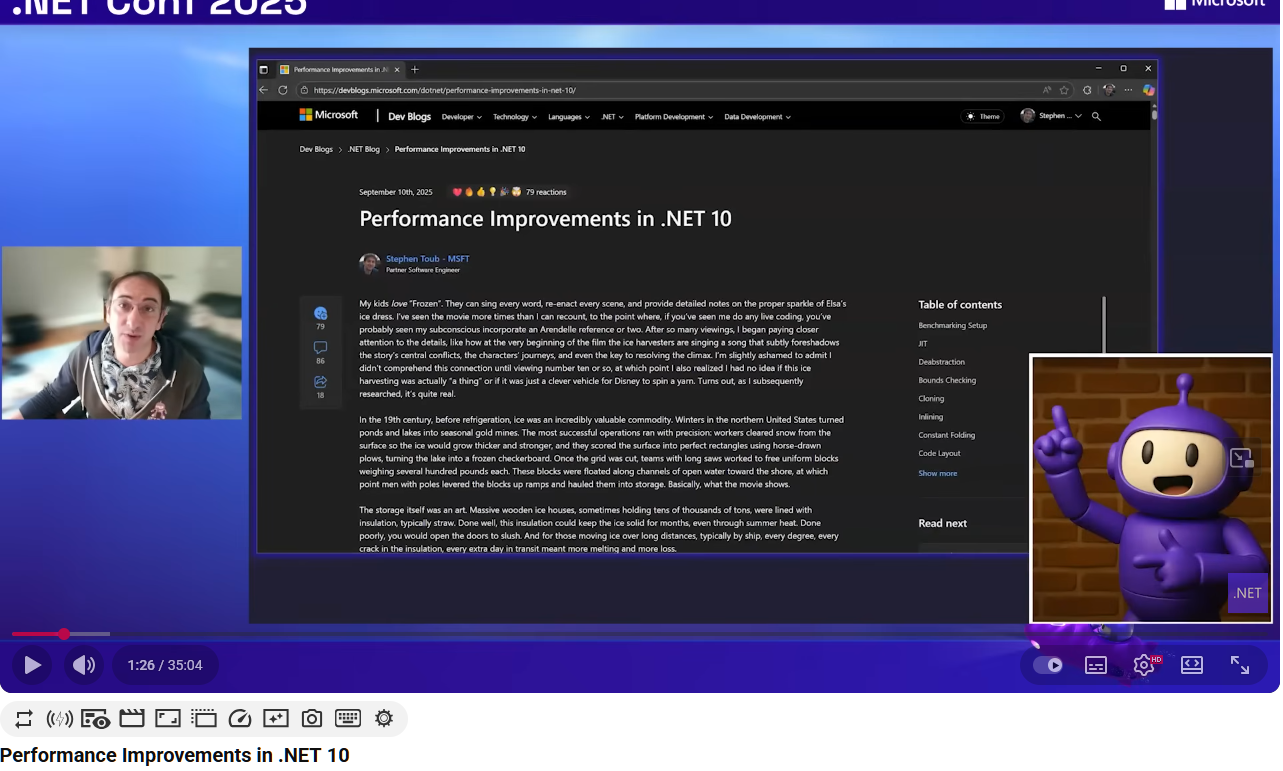Screen dimensions: 1283x771
Task: Toggle the Theme button
Action: [983, 116]
